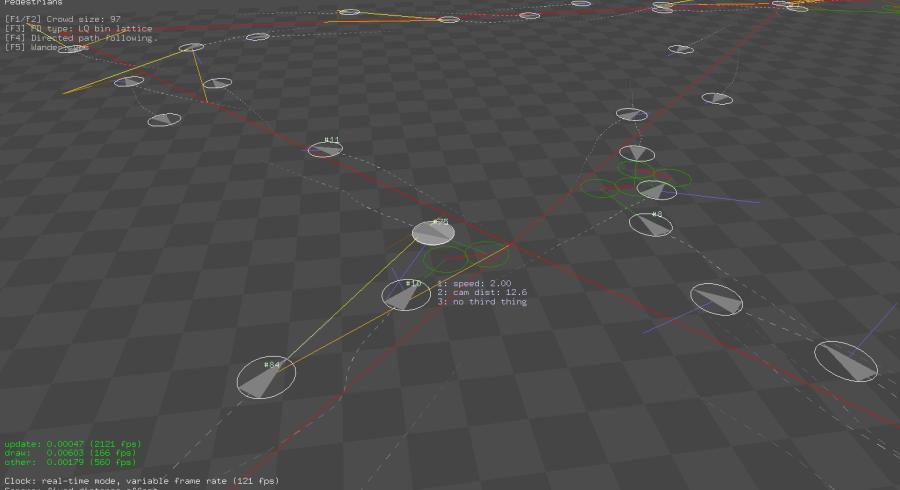This screenshot has height=490, width=900.
Task: Toggle '[F4] Directed path following' option
Action: click(x=80, y=38)
